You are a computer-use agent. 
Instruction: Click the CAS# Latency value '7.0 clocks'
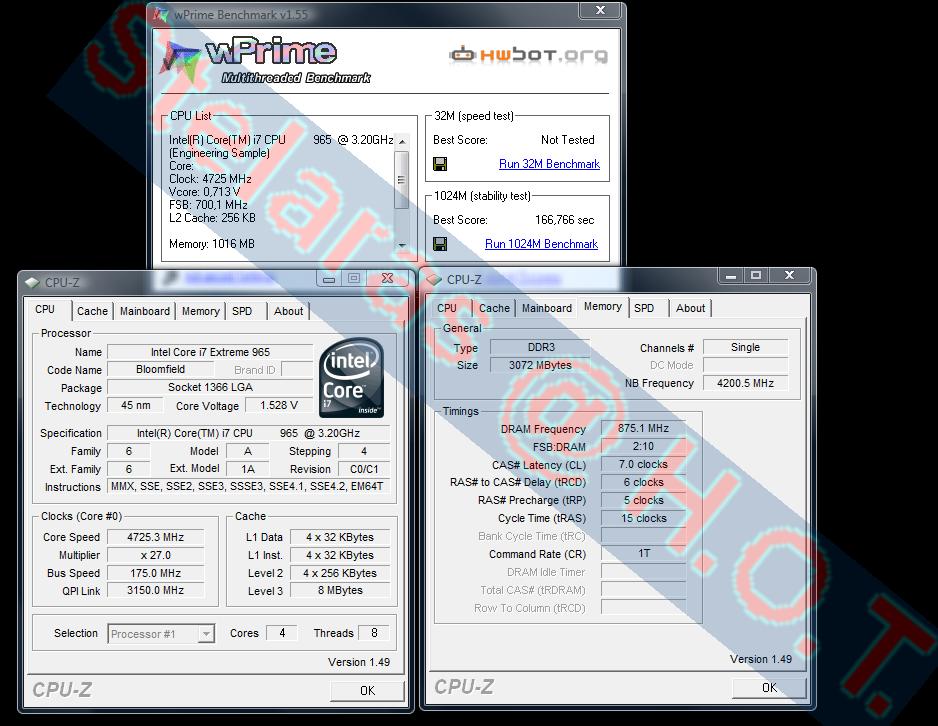(644, 464)
